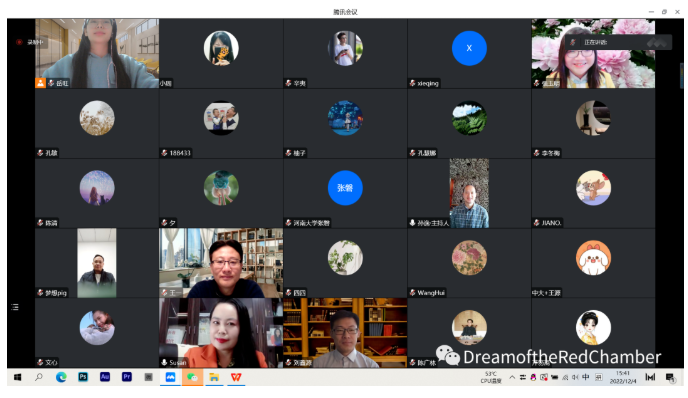Click the Photoshop icon in the taskbar
This screenshot has height=398, width=688.
(83, 377)
